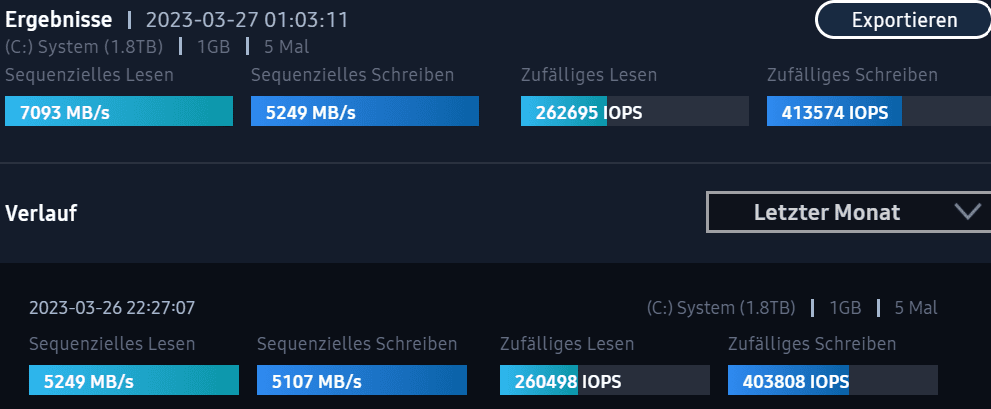Click the 5107 MB/s sequential write bar
The height and width of the screenshot is (409, 991).
[363, 381]
